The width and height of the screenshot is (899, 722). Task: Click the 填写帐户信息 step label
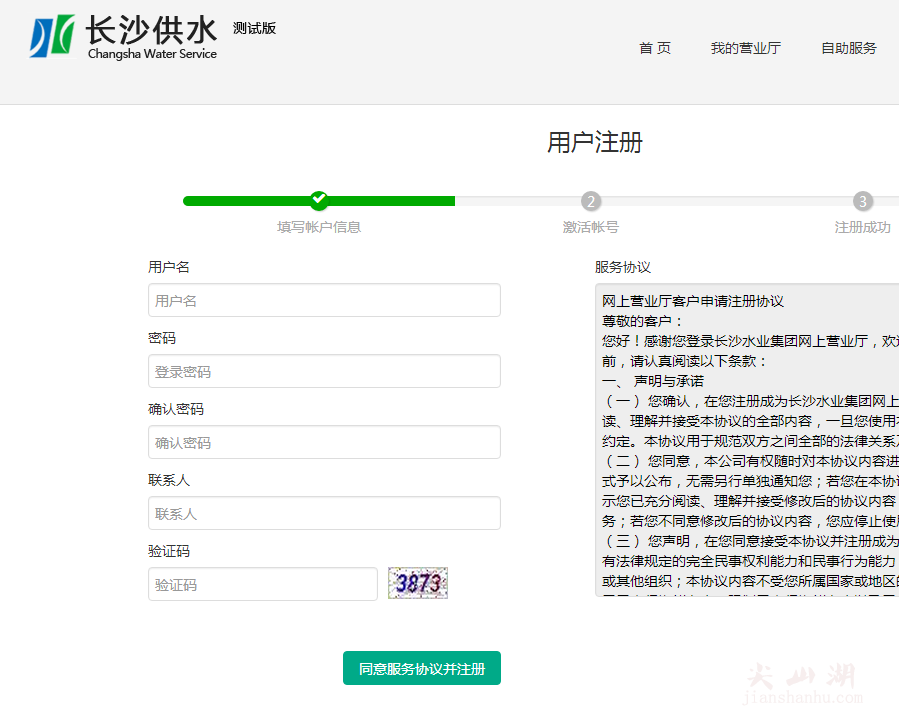click(x=319, y=227)
